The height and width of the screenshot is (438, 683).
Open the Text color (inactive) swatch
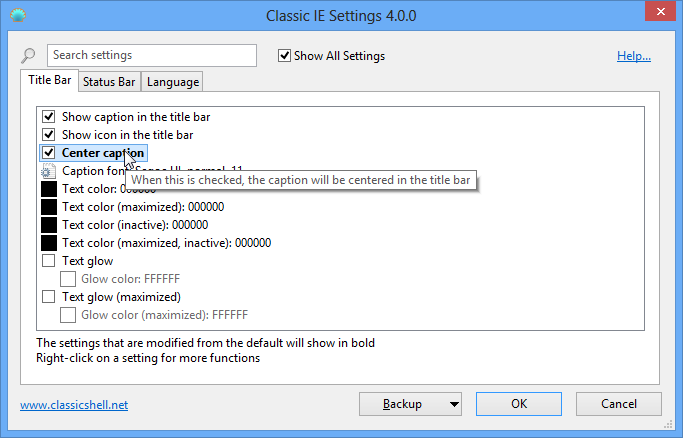pos(49,225)
